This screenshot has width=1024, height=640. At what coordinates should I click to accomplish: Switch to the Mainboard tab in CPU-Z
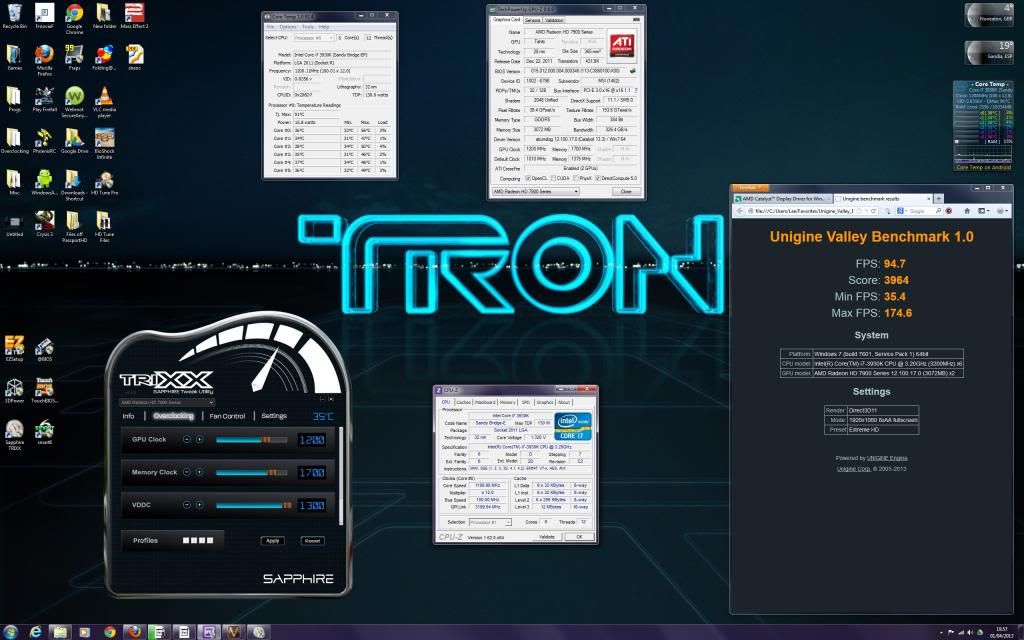[485, 402]
